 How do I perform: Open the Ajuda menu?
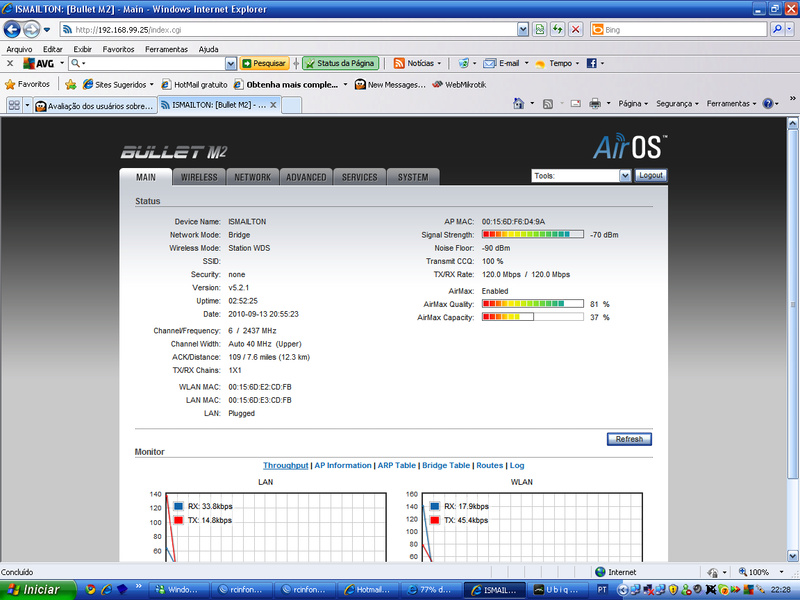click(x=208, y=49)
